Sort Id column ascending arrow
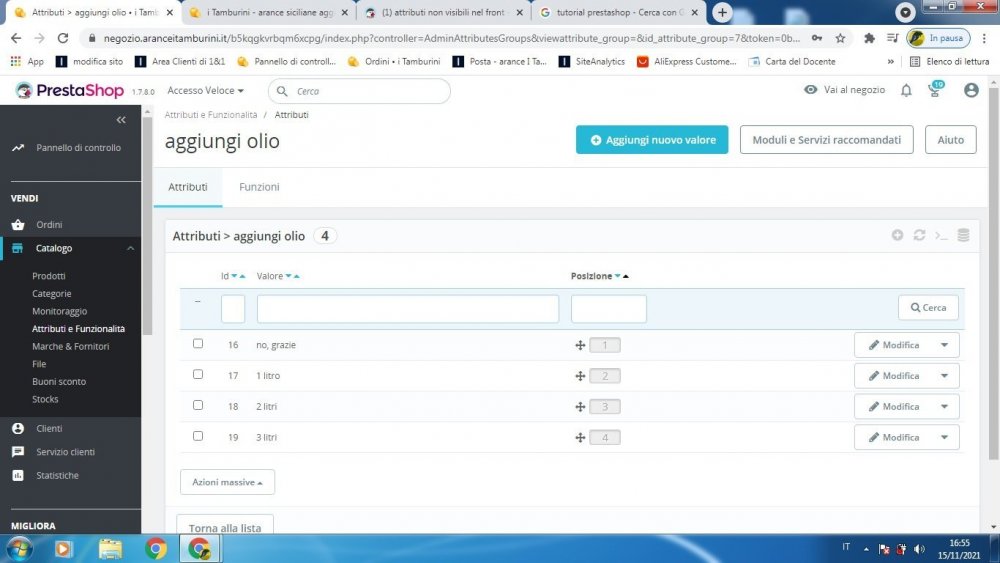 point(242,276)
